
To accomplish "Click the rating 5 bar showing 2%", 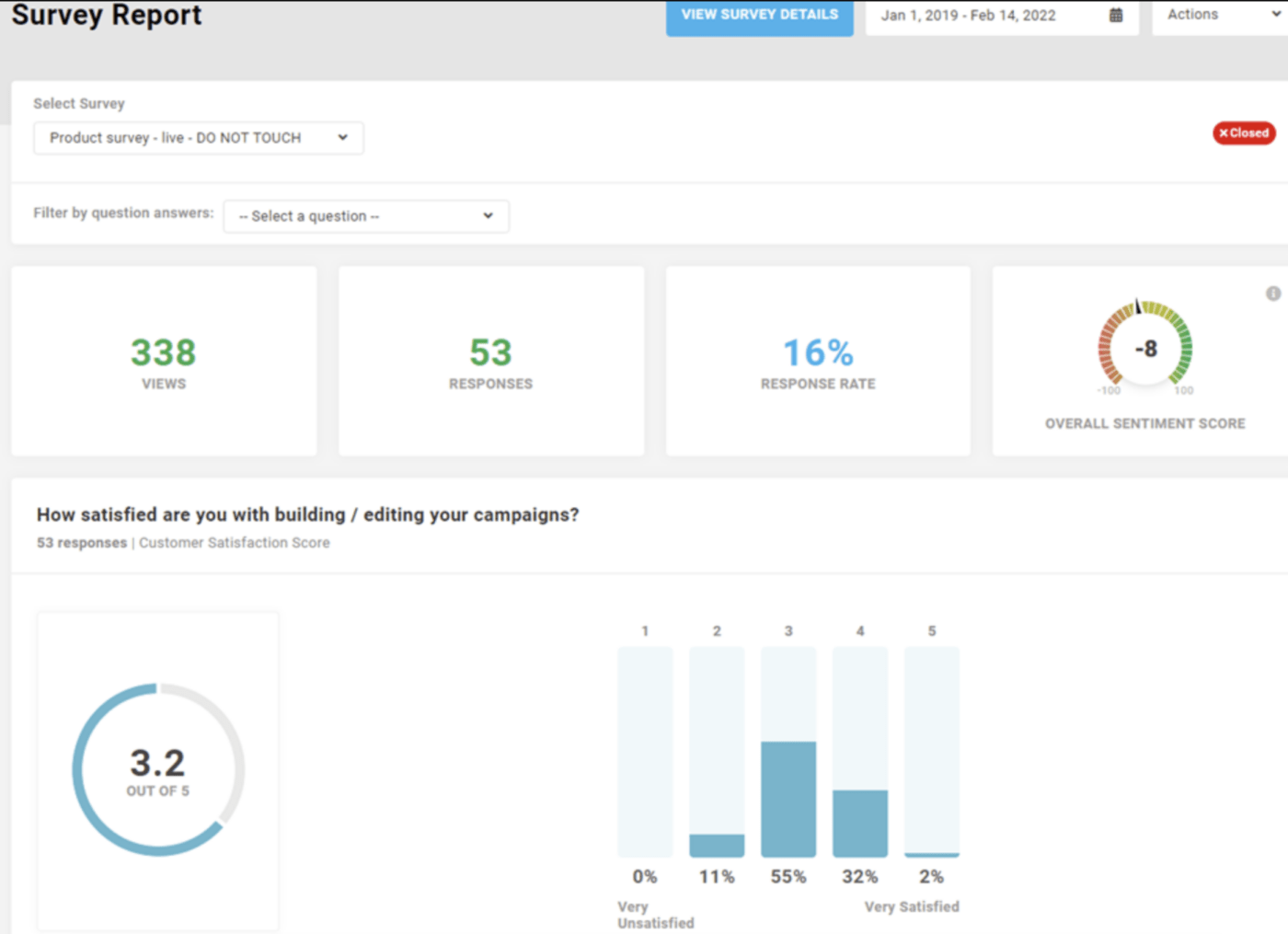I will pyautogui.click(x=932, y=854).
